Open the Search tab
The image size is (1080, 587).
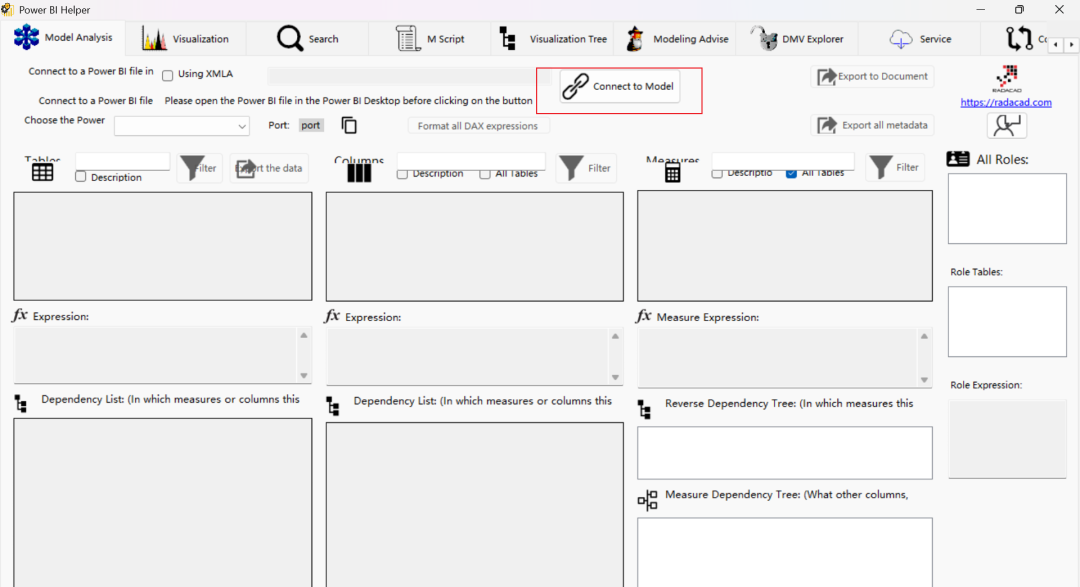307,39
